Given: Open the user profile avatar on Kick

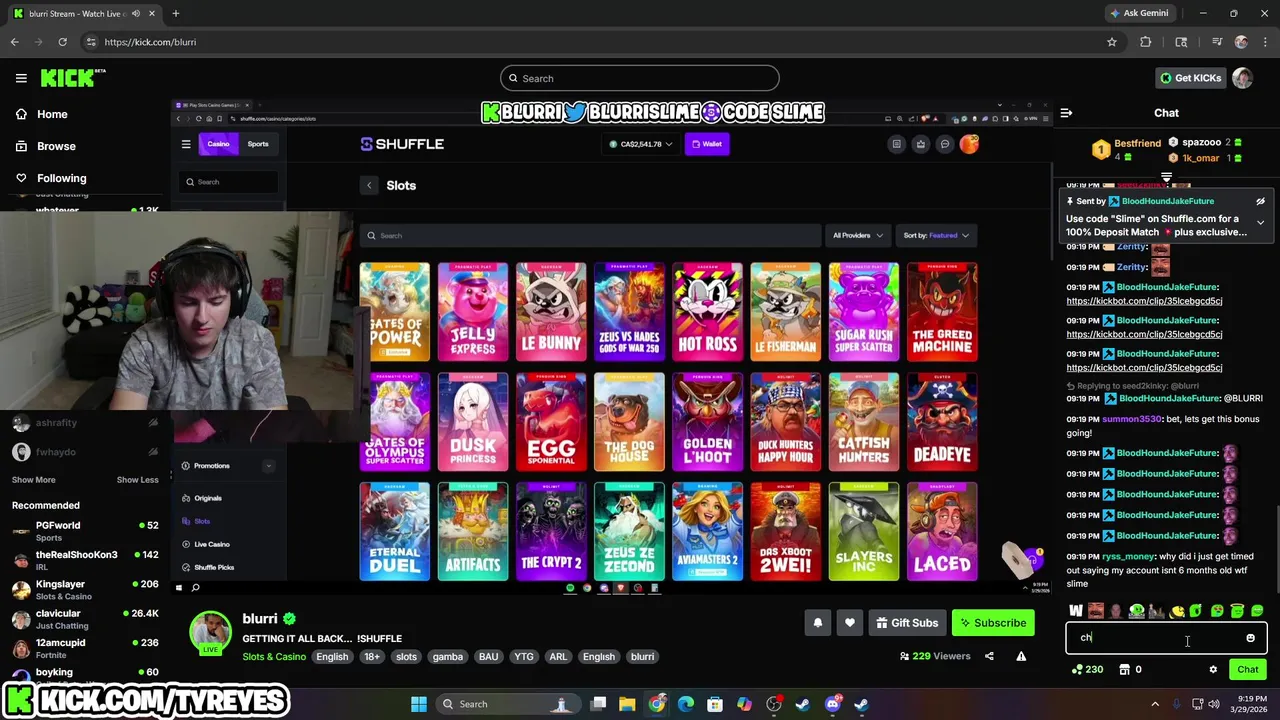Looking at the screenshot, I should pyautogui.click(x=1243, y=78).
